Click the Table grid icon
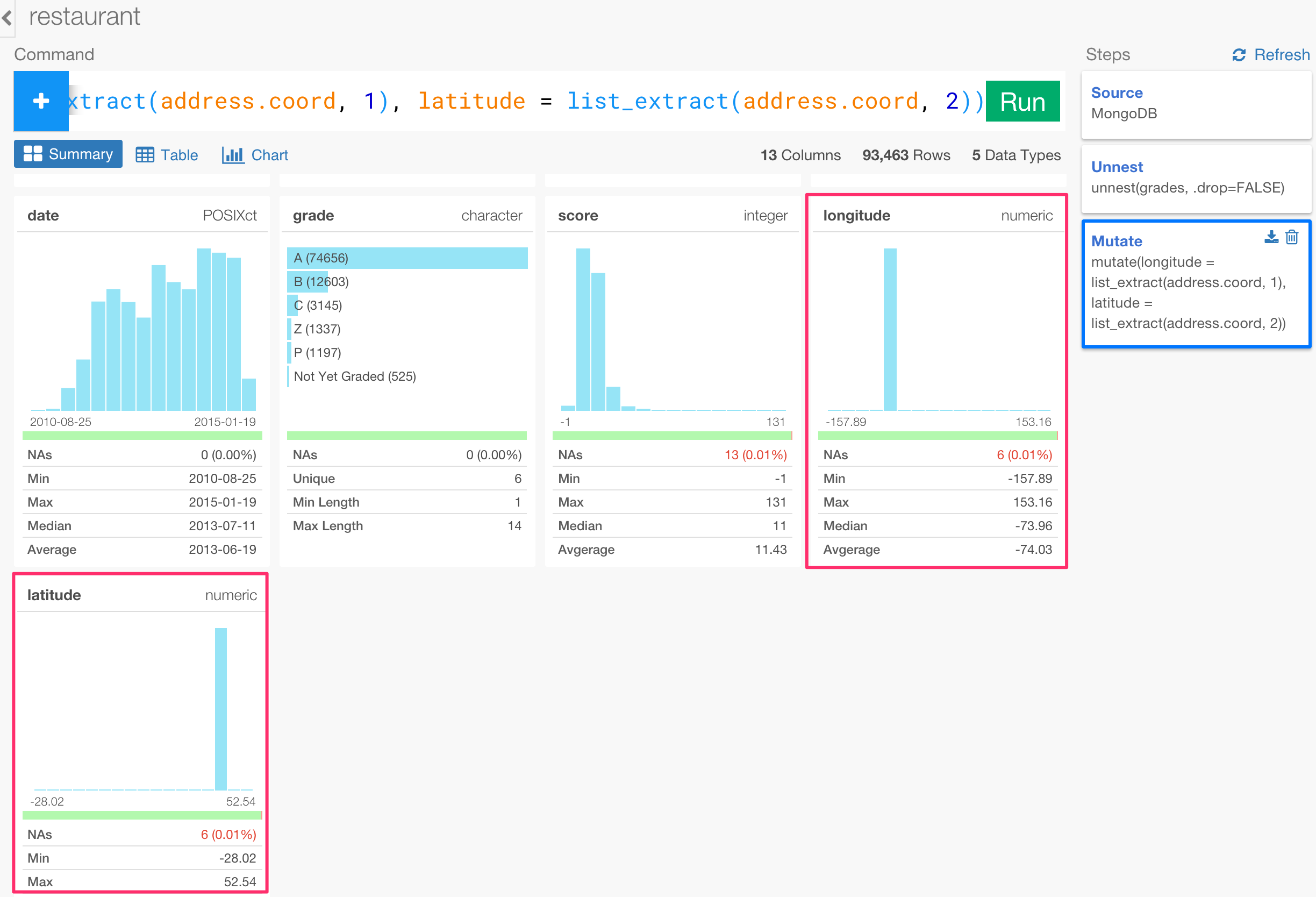 145,154
